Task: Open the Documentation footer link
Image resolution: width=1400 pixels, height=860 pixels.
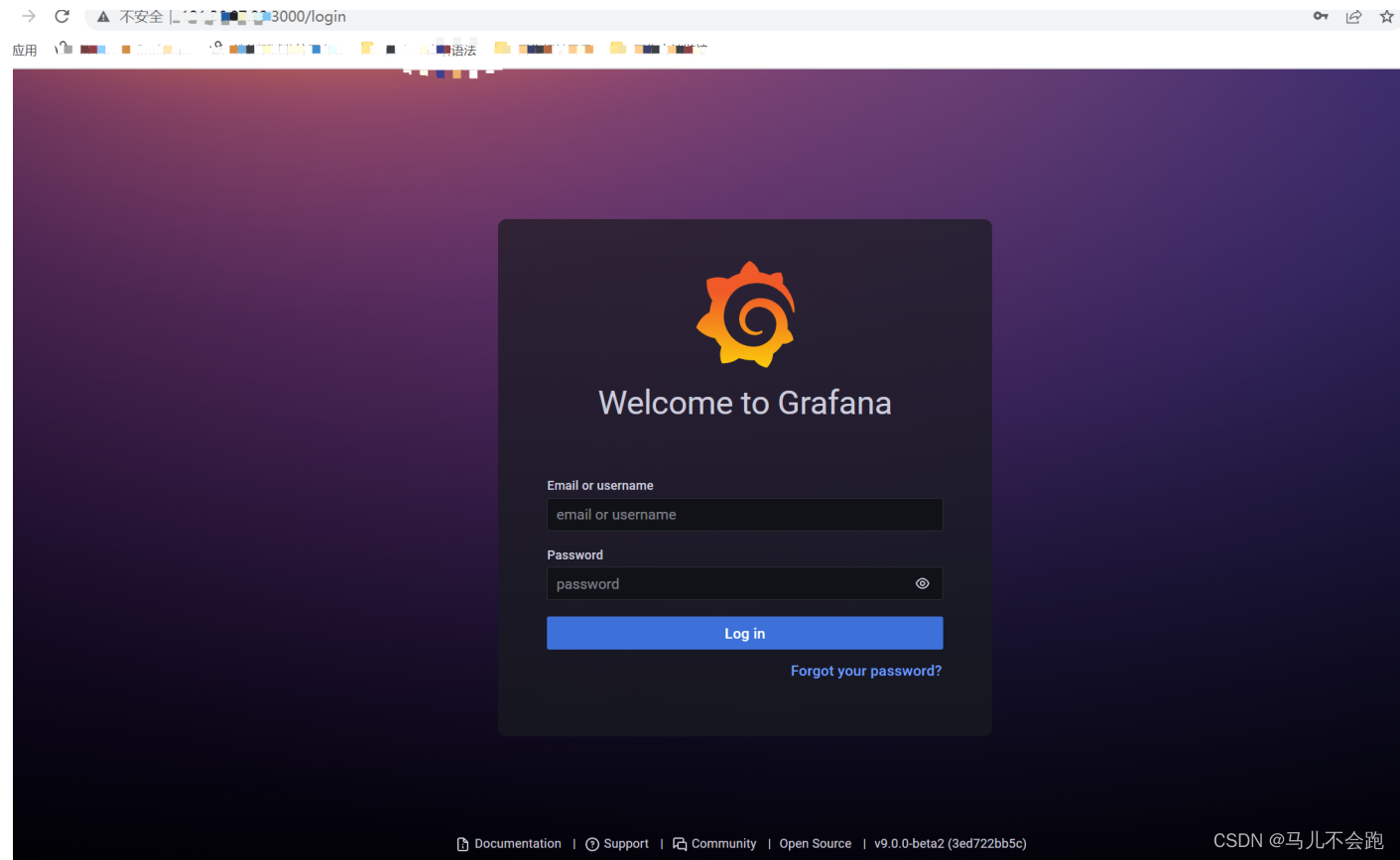Action: tap(509, 843)
